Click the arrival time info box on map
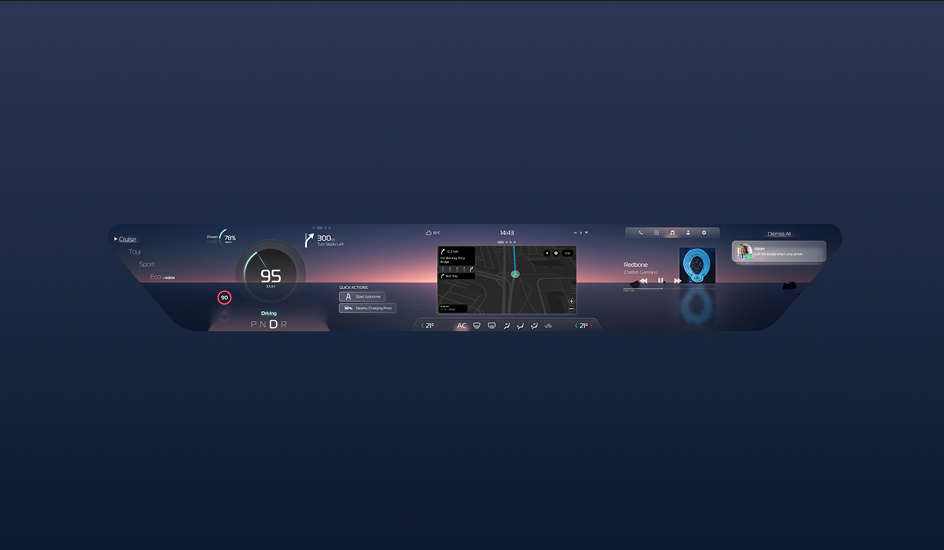This screenshot has width=944, height=550. point(453,308)
